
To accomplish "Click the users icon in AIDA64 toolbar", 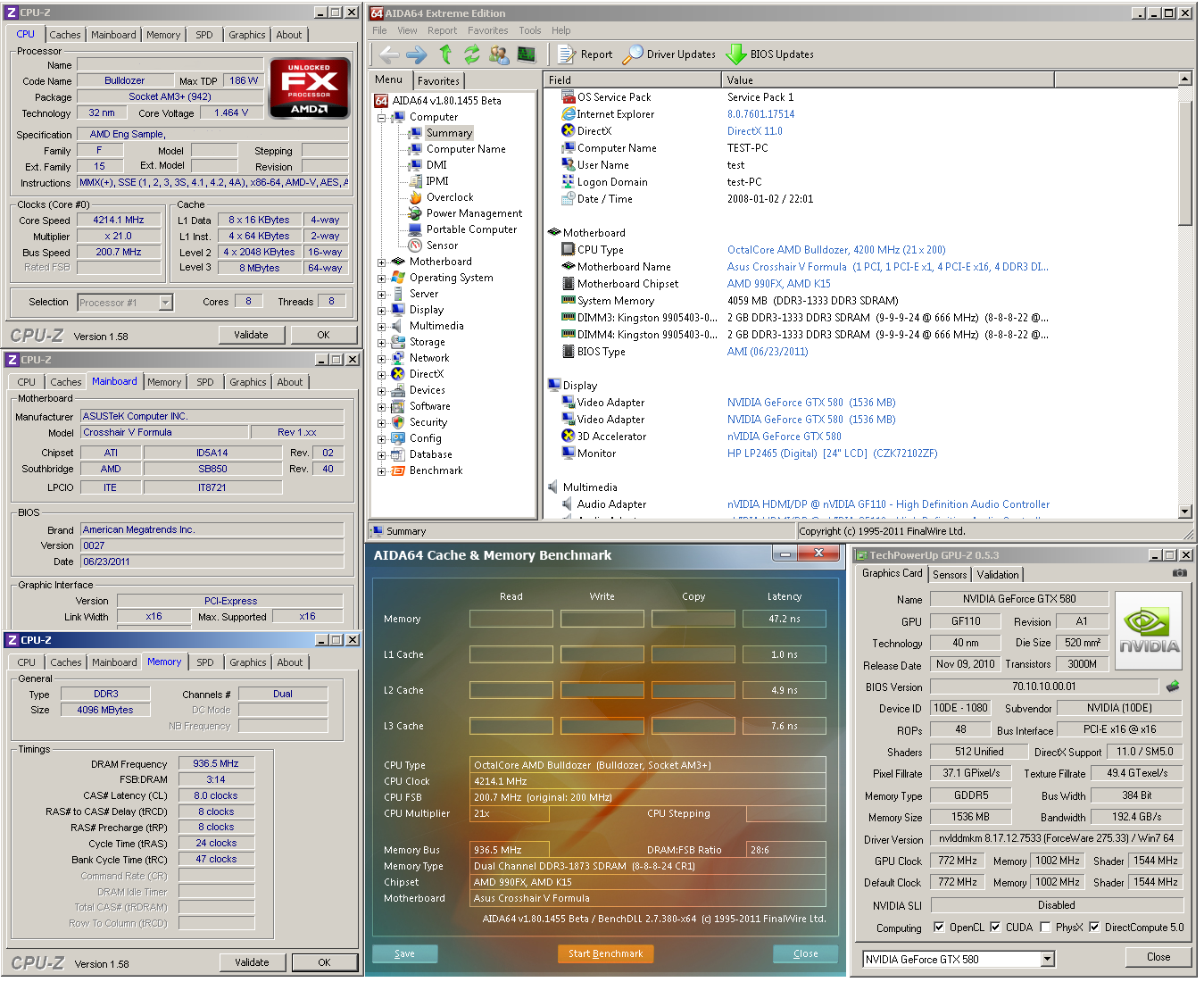I will pos(499,54).
